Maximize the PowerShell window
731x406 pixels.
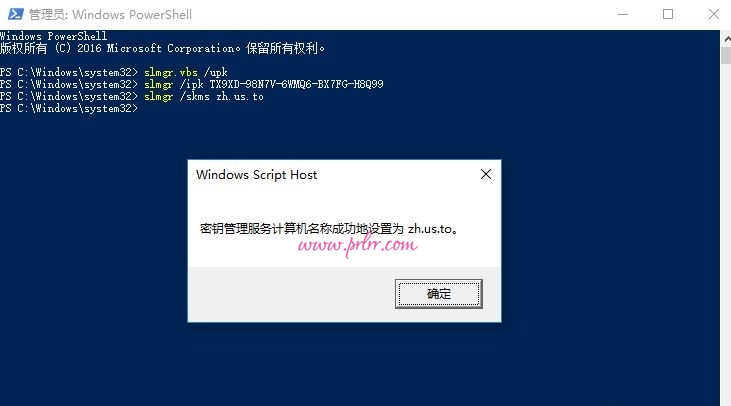tap(668, 14)
